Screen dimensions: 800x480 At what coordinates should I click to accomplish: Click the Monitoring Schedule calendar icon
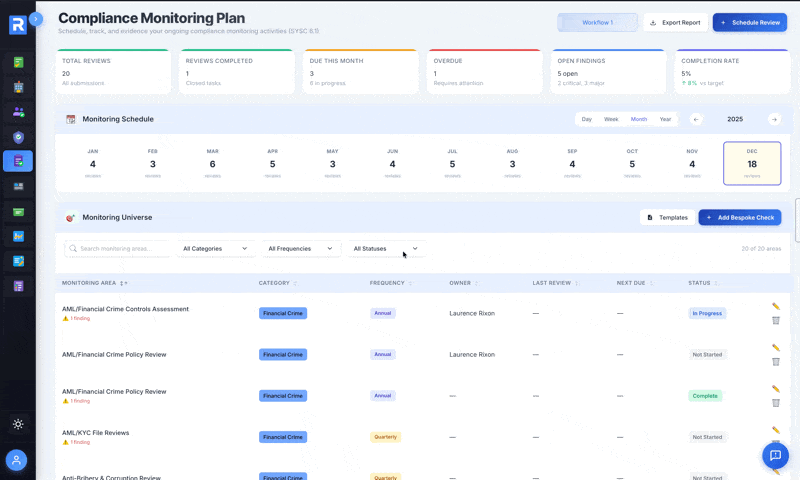pyautogui.click(x=71, y=119)
